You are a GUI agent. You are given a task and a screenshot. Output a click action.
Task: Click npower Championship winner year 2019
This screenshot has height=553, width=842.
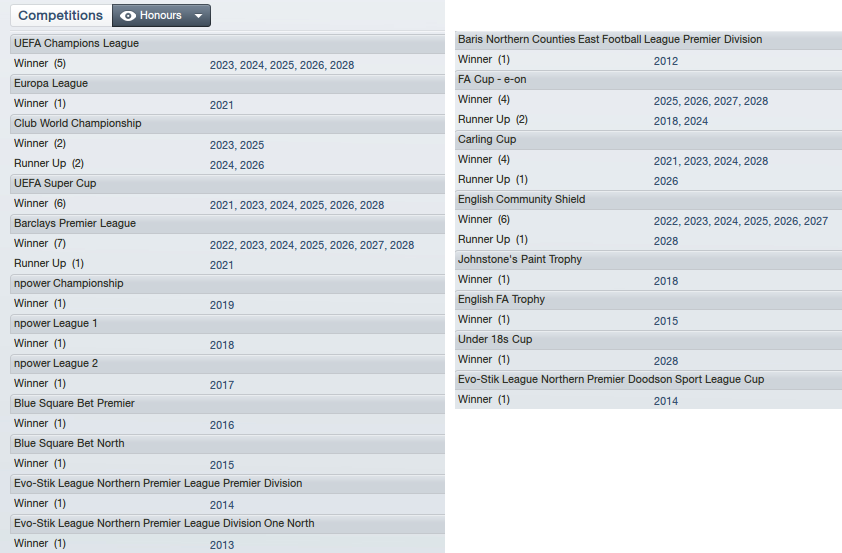pos(222,305)
